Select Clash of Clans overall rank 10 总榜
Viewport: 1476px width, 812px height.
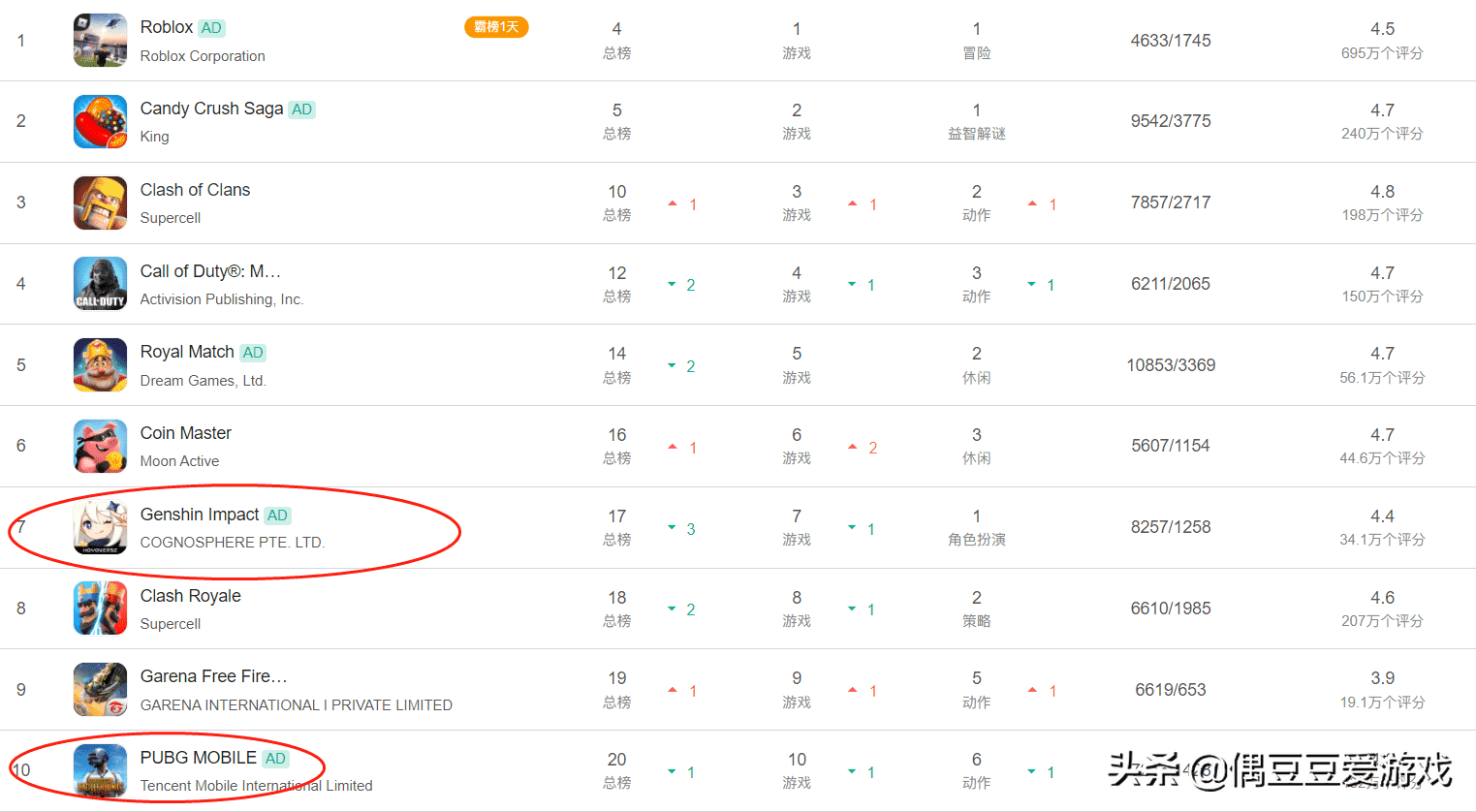click(x=617, y=203)
